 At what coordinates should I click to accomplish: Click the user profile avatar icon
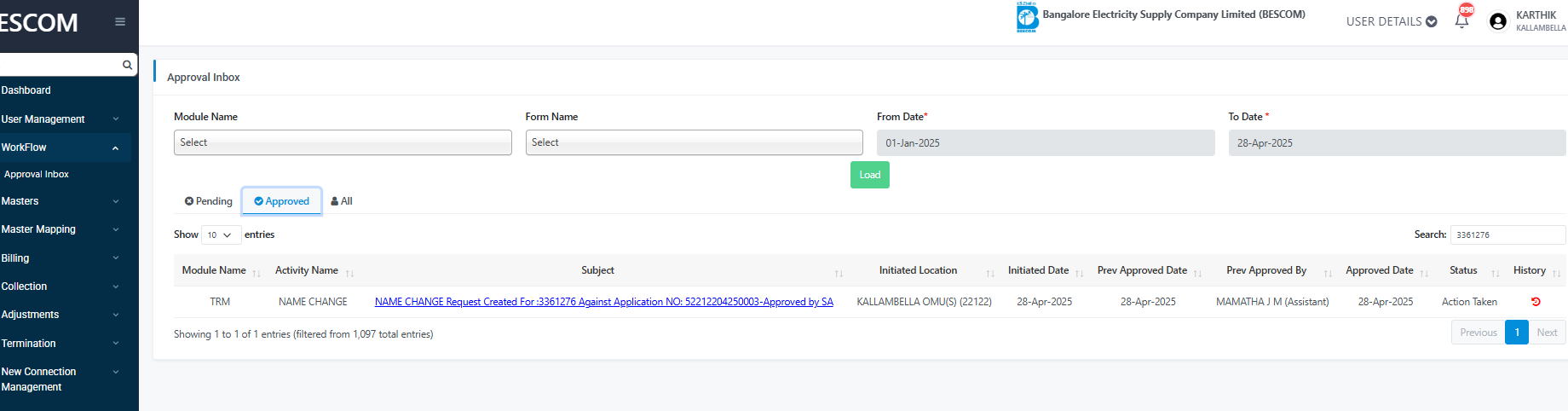tap(1497, 21)
